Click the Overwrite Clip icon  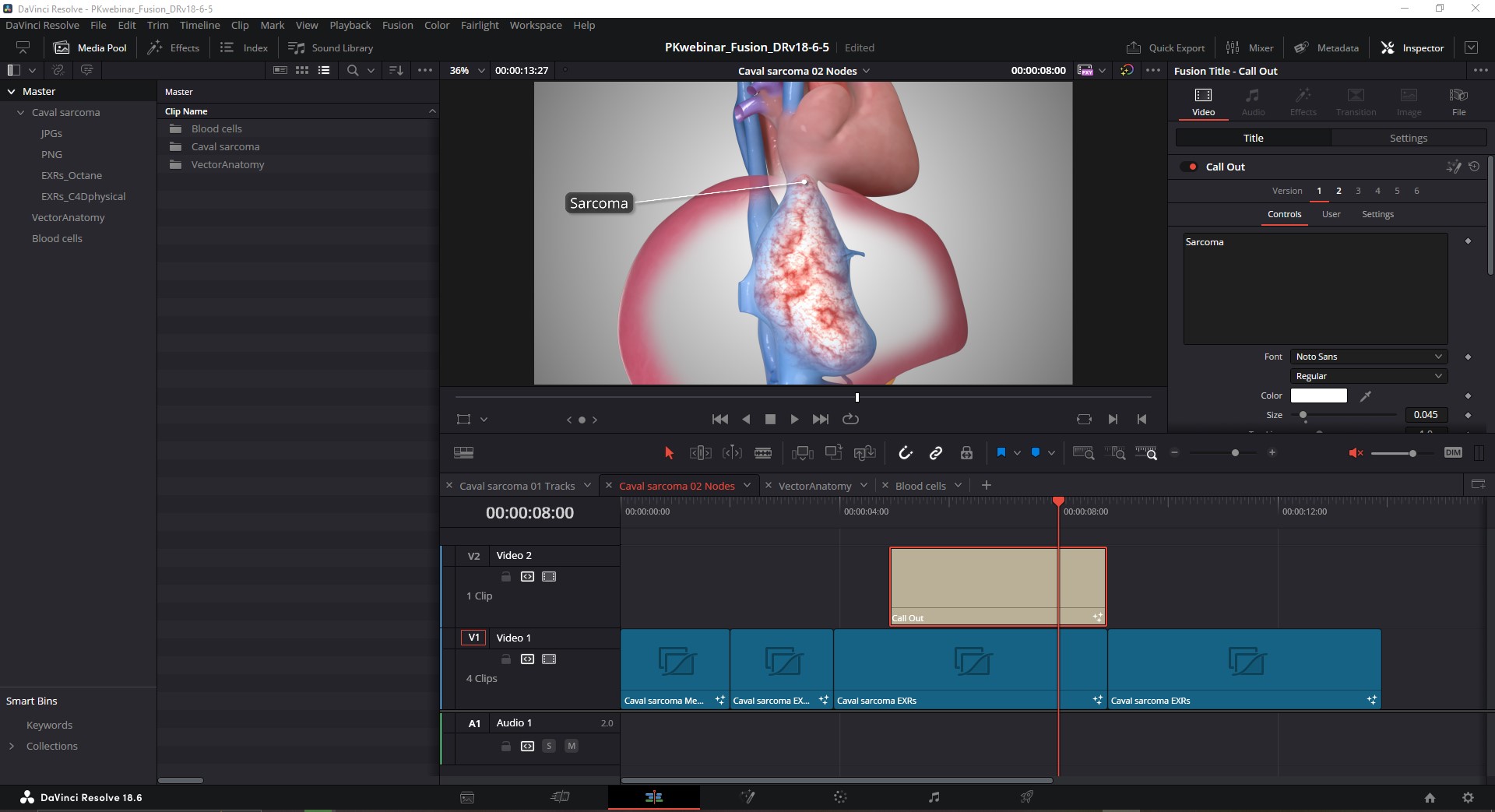point(834,452)
